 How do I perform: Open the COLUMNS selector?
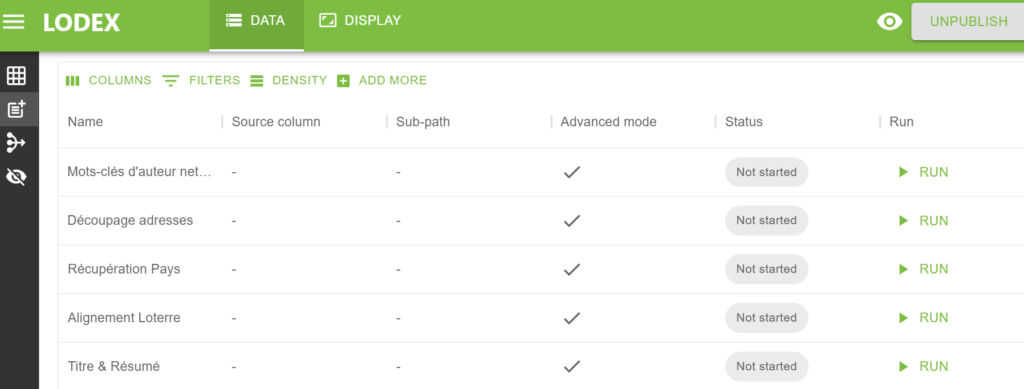108,80
